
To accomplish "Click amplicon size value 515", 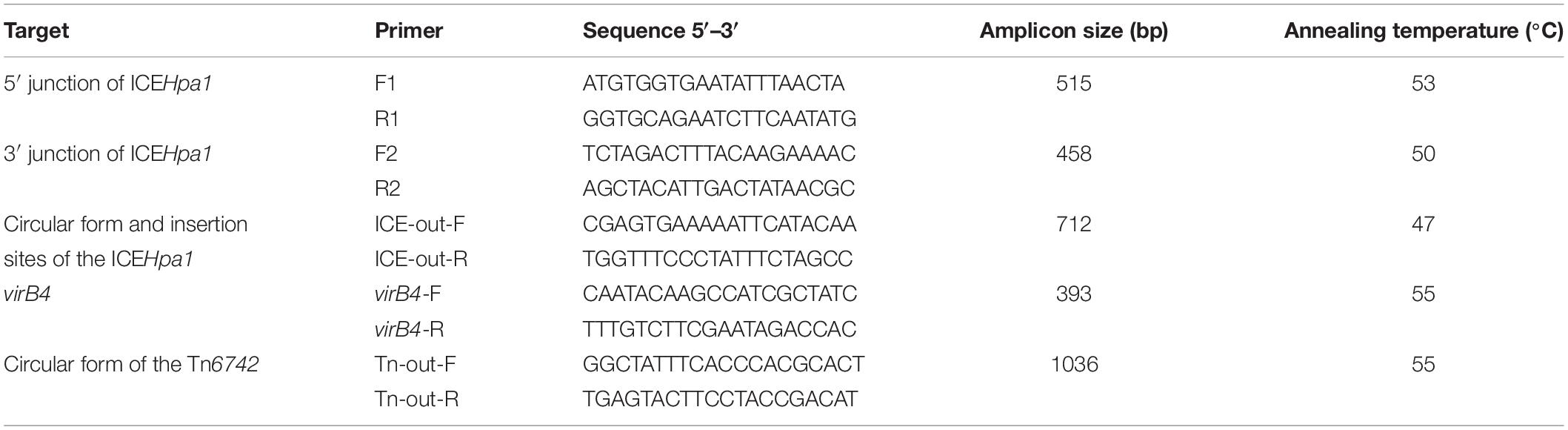I will (1073, 83).
